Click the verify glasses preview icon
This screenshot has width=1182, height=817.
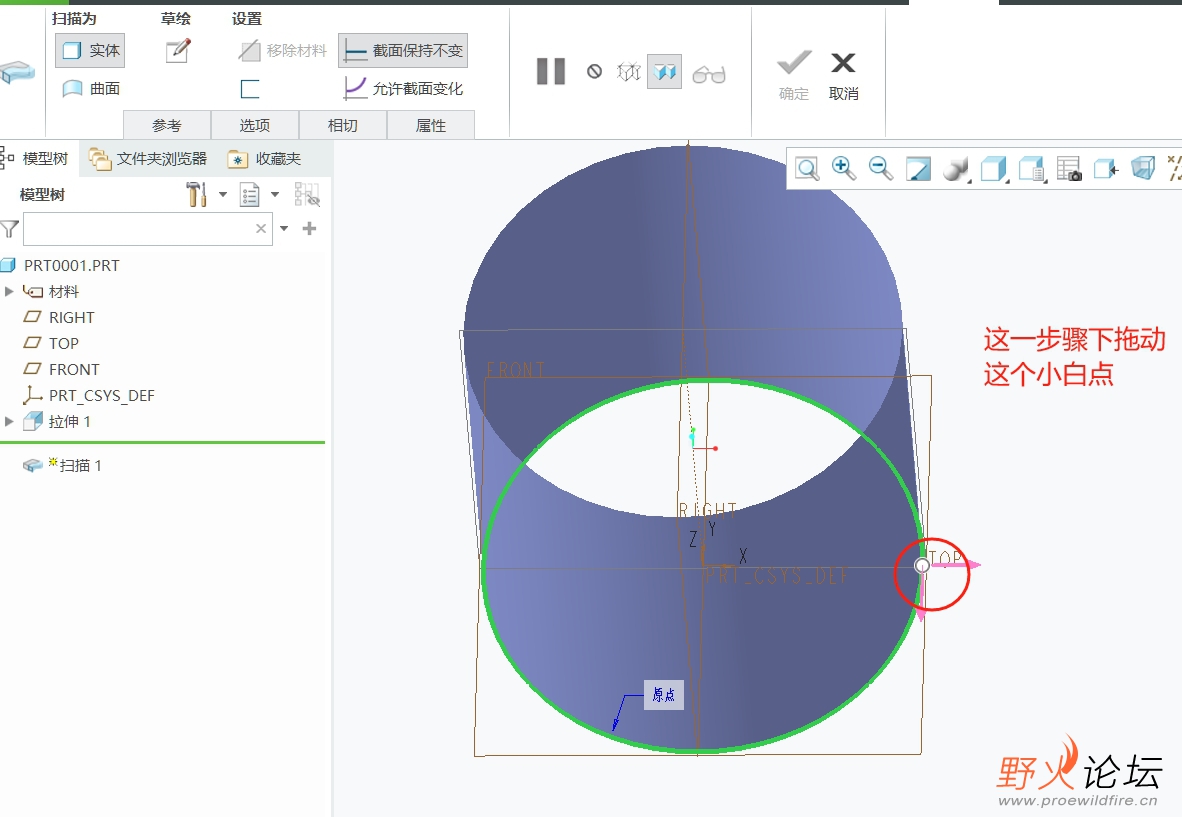tap(709, 73)
